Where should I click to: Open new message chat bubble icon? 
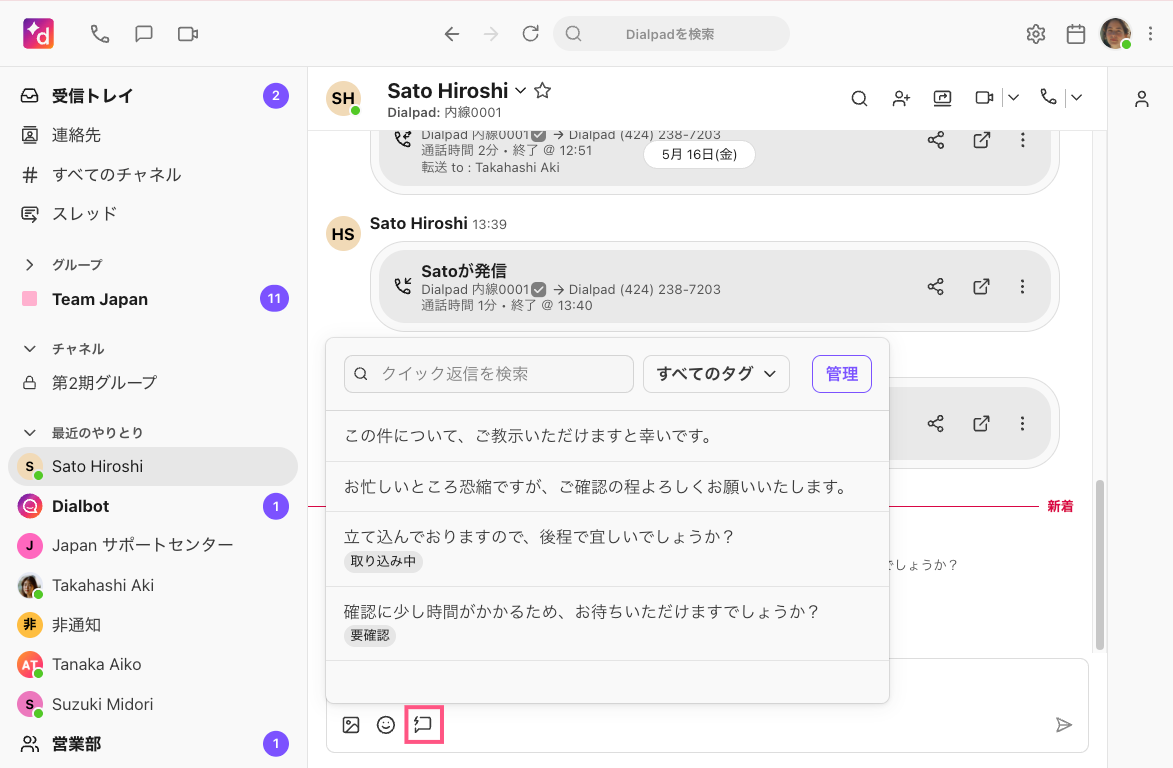[x=144, y=34]
